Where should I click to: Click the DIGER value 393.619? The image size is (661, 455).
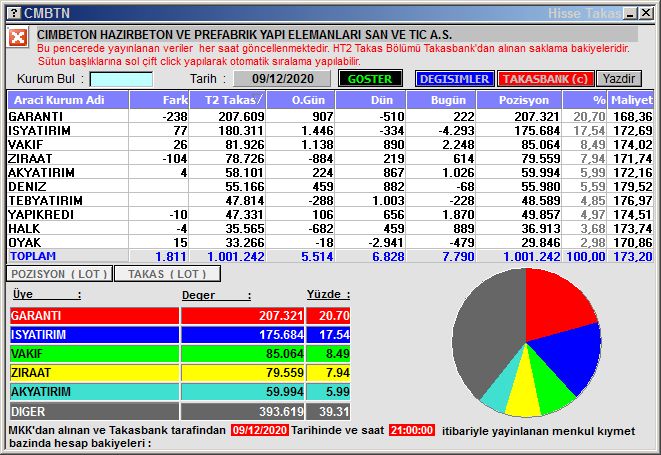[281, 412]
